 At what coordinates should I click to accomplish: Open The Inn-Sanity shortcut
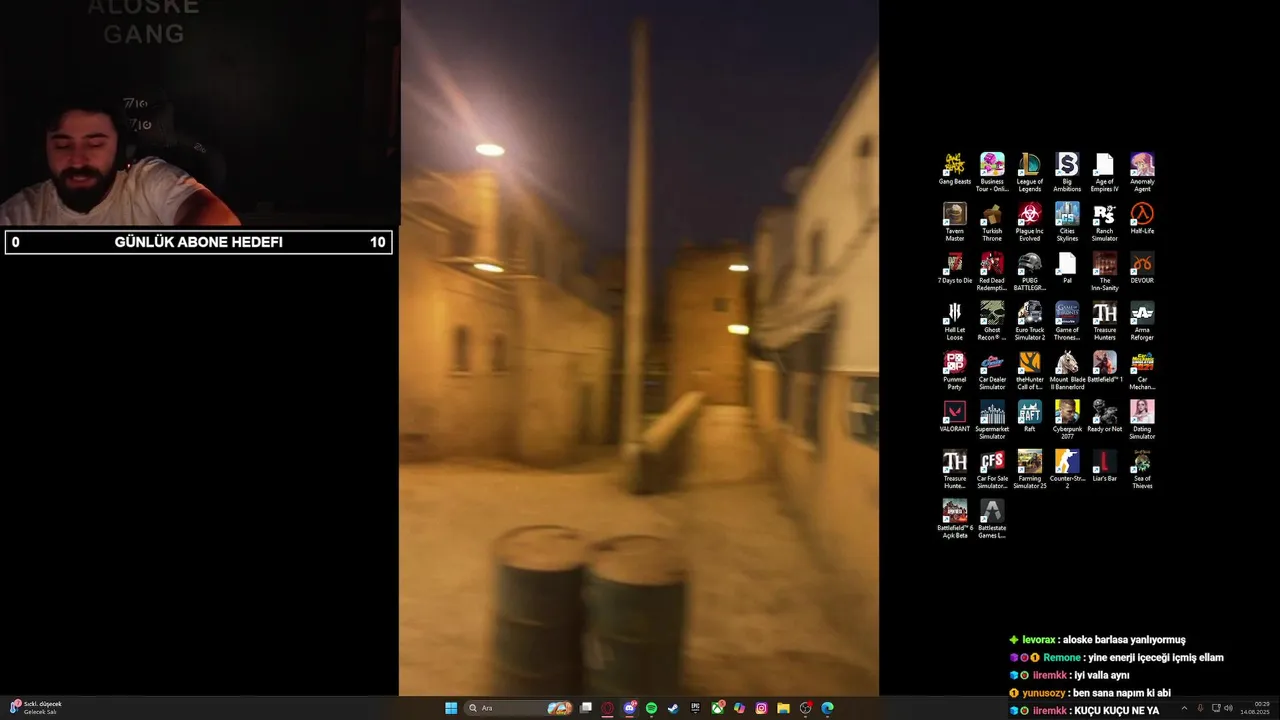pos(1104,271)
